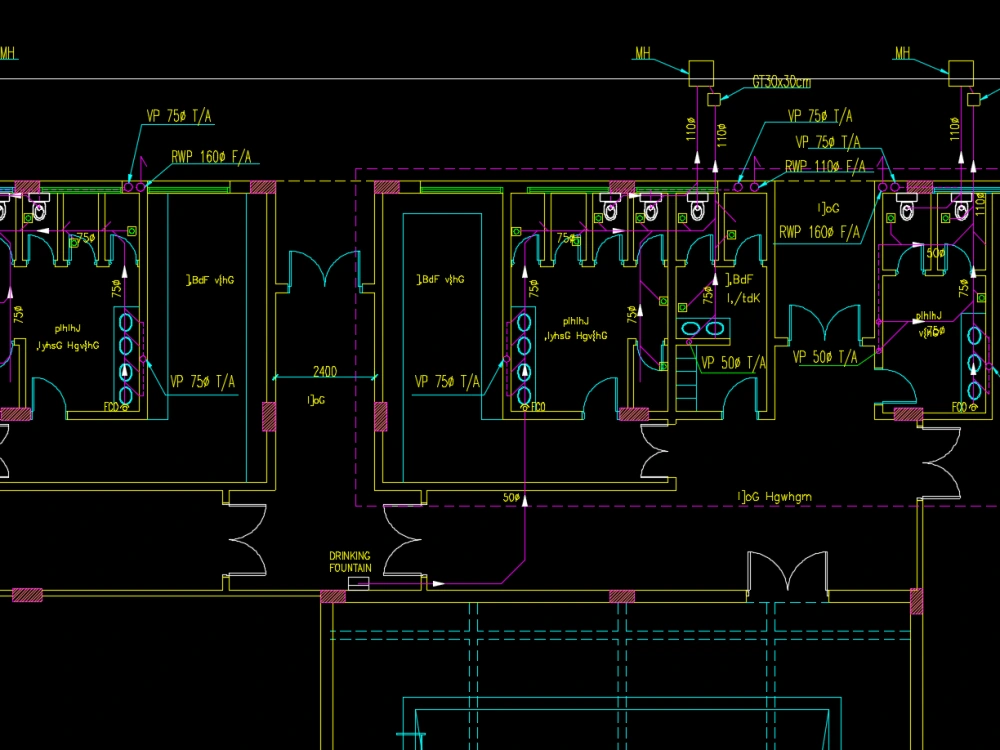
Task: Select the 50ø pipe label above the fountain
Action: click(x=510, y=497)
